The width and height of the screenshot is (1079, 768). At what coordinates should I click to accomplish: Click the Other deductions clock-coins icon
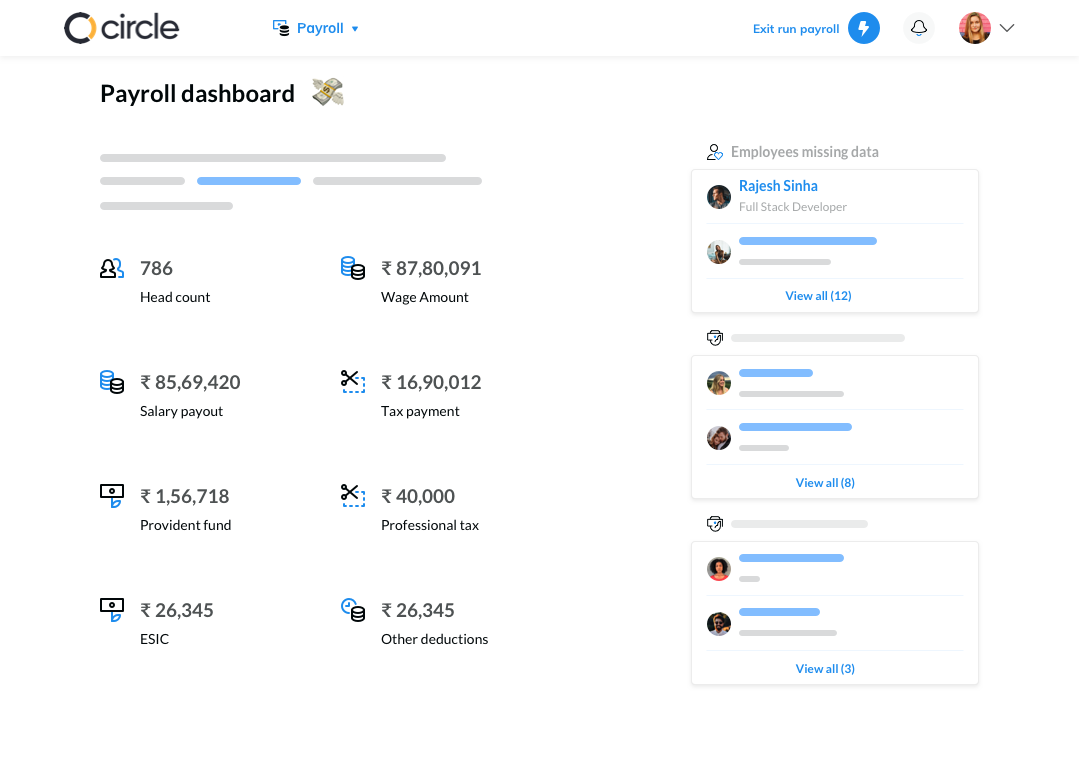pyautogui.click(x=353, y=610)
